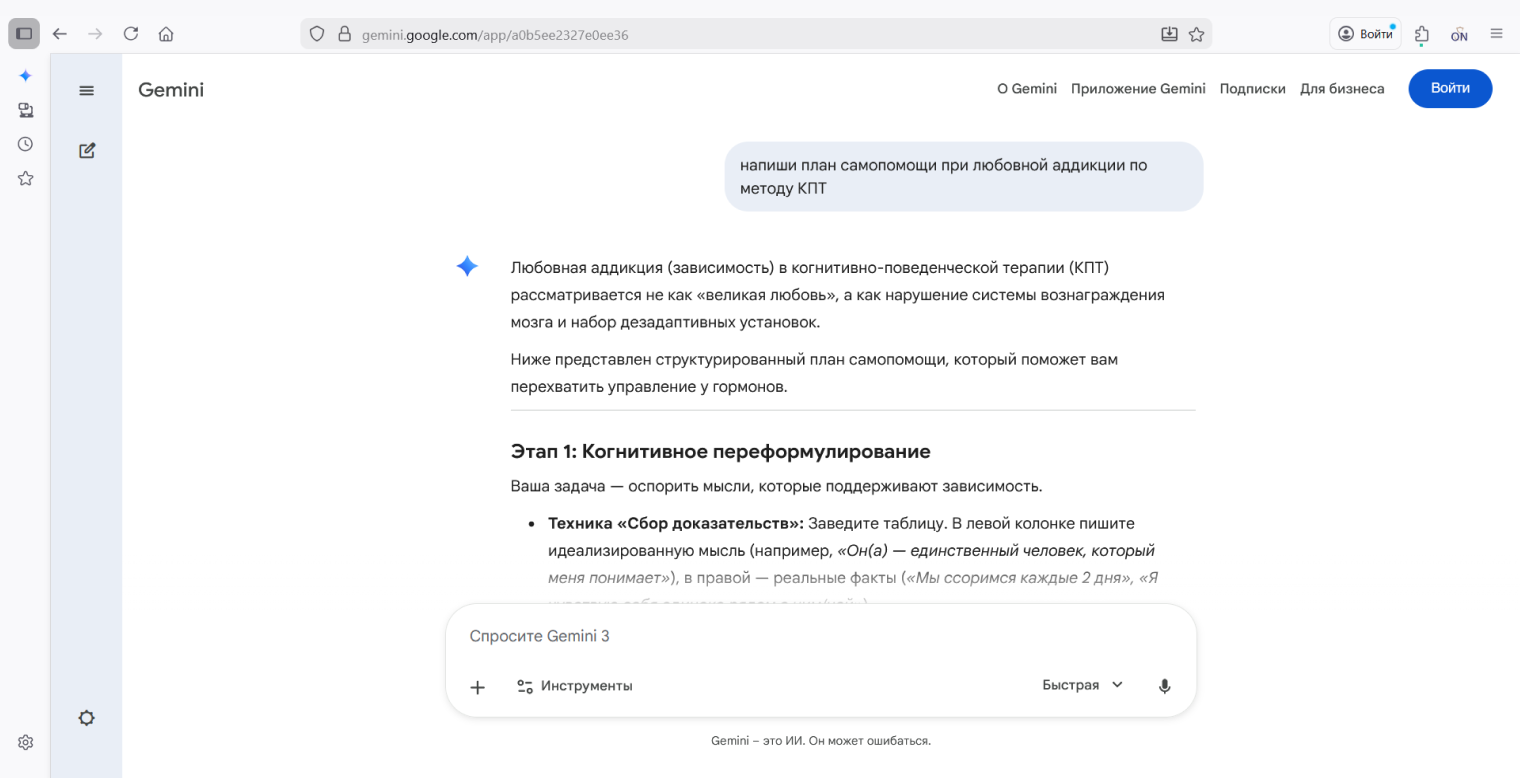Click the Gemini sparkle logo next to response
Image resolution: width=1520 pixels, height=778 pixels.
coord(466,265)
